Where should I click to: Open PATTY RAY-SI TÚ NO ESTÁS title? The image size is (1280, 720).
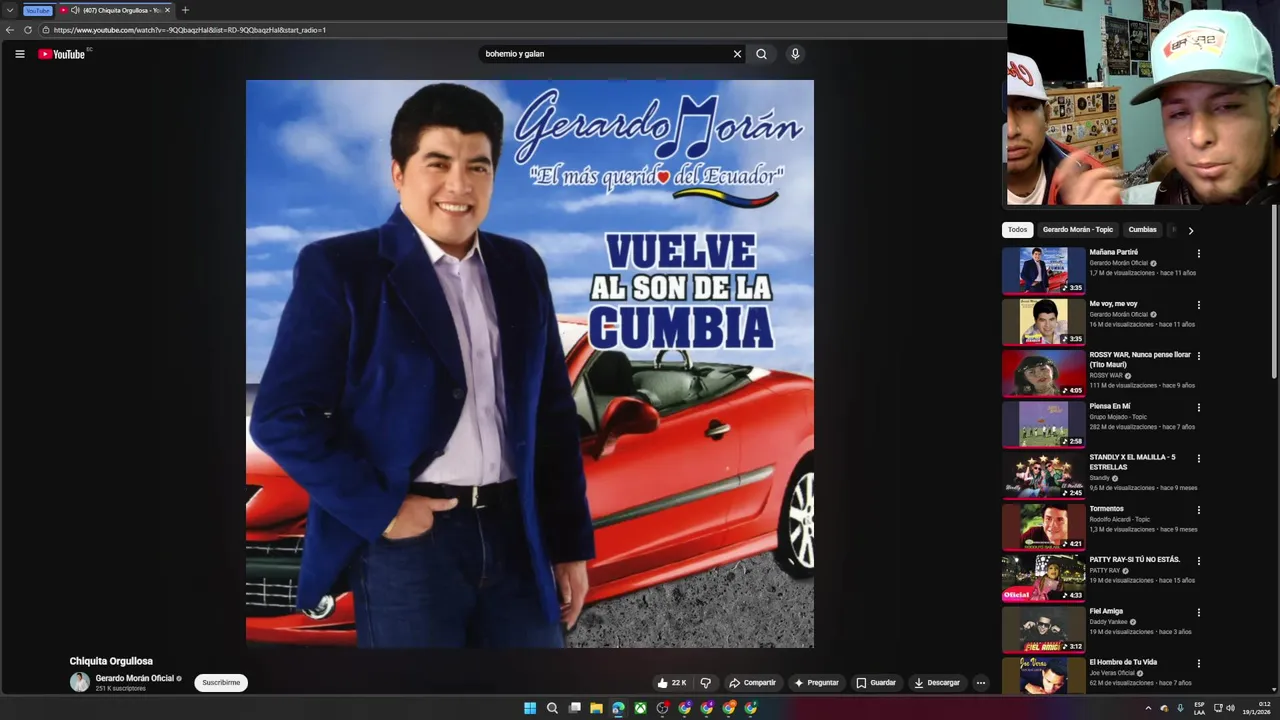(x=1134, y=560)
